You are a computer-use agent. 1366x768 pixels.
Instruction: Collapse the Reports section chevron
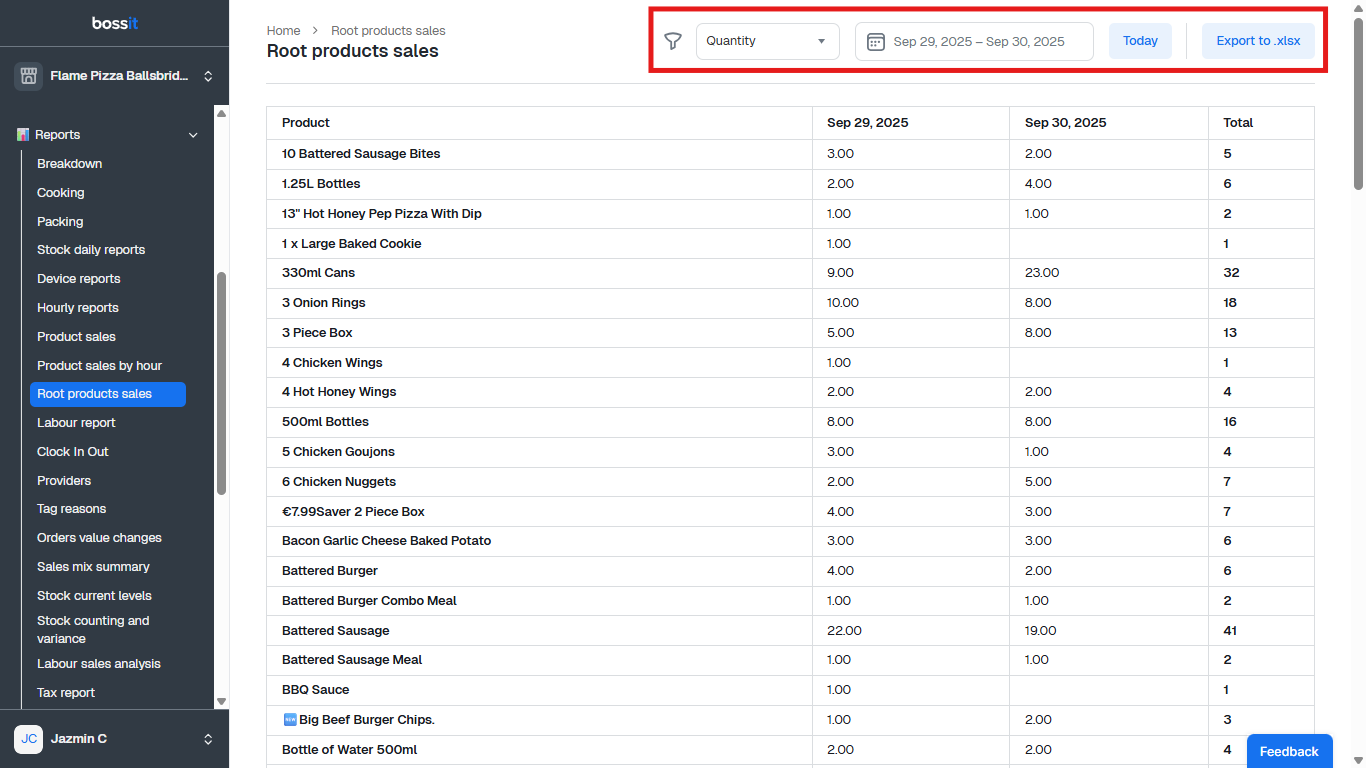[194, 135]
